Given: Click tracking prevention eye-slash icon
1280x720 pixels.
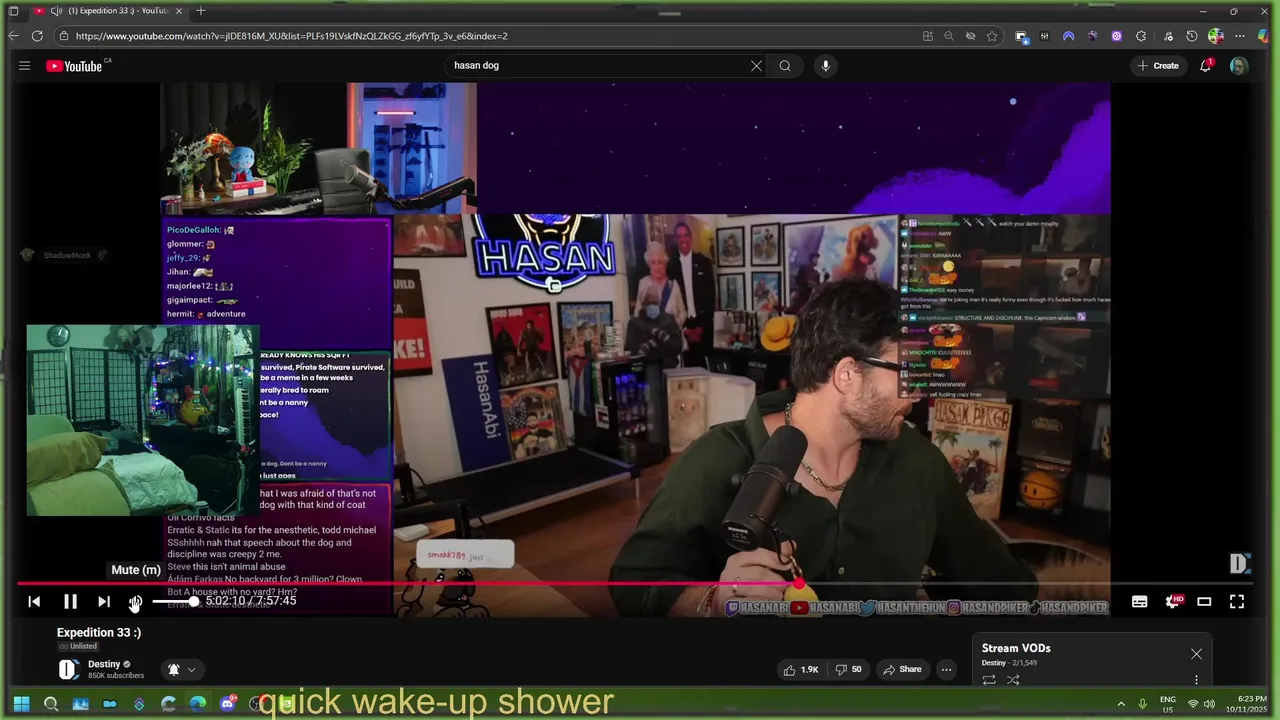Looking at the screenshot, I should click(x=970, y=36).
